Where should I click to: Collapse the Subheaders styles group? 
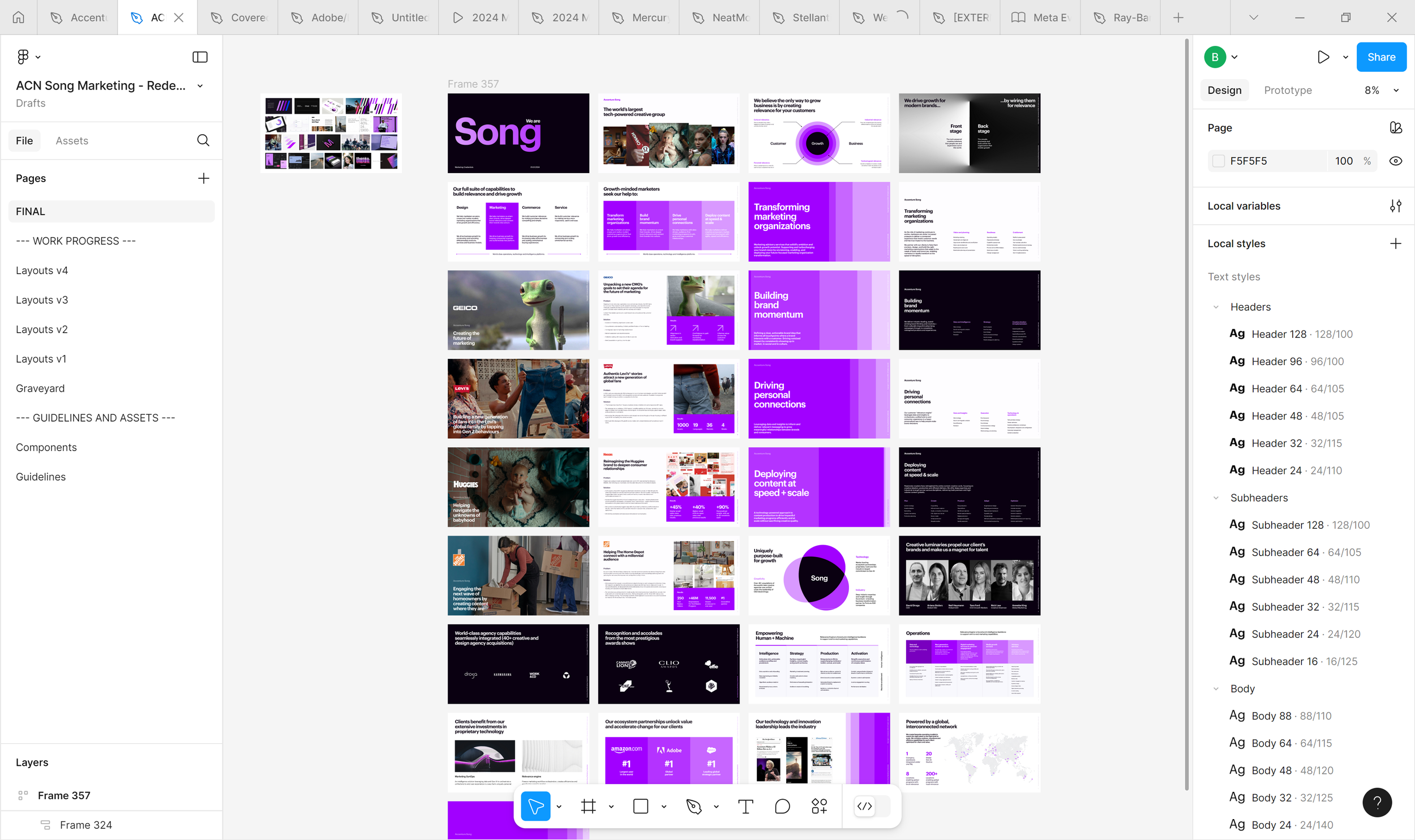pyautogui.click(x=1216, y=498)
